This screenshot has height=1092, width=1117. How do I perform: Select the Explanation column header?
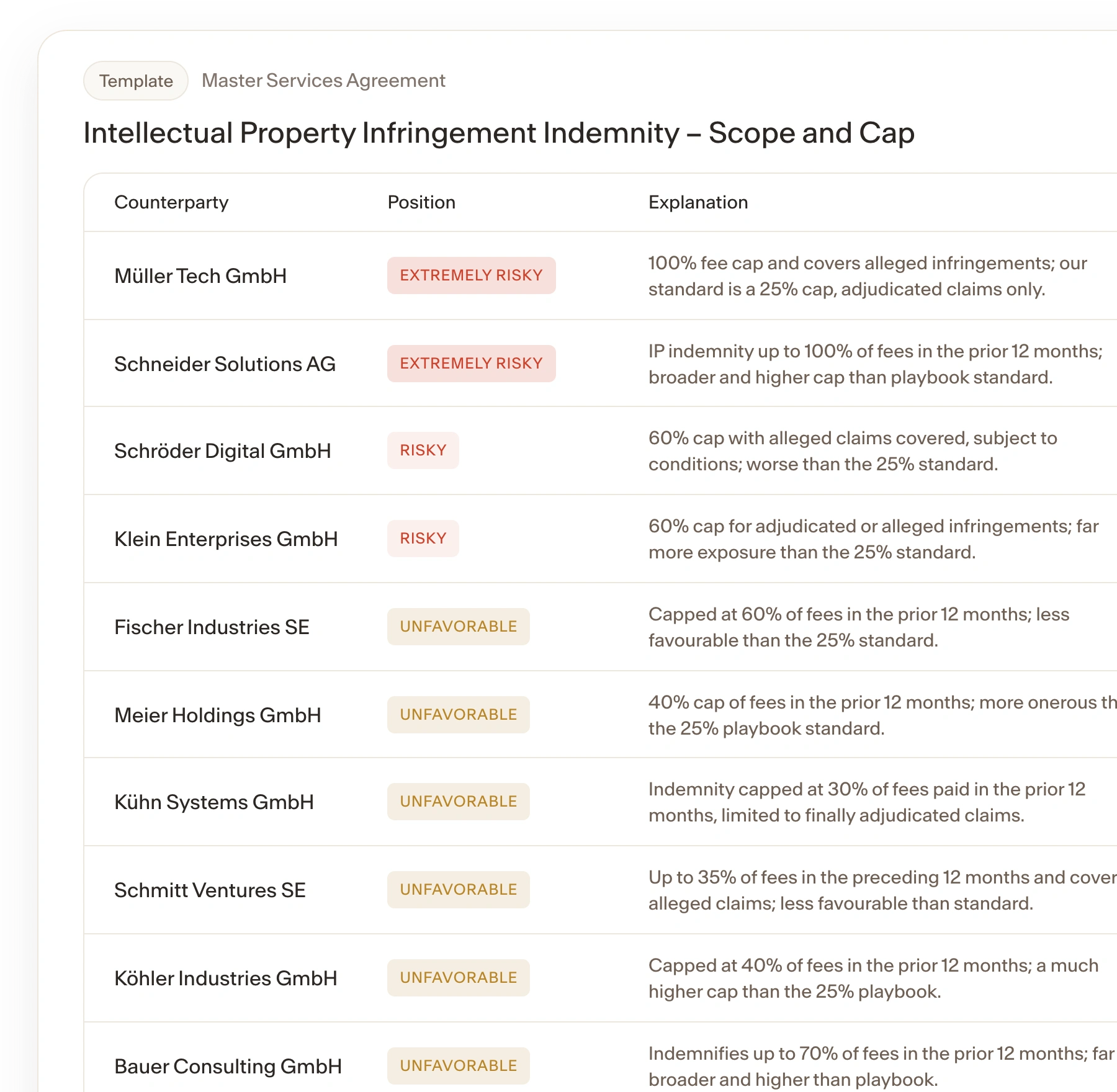pos(698,202)
